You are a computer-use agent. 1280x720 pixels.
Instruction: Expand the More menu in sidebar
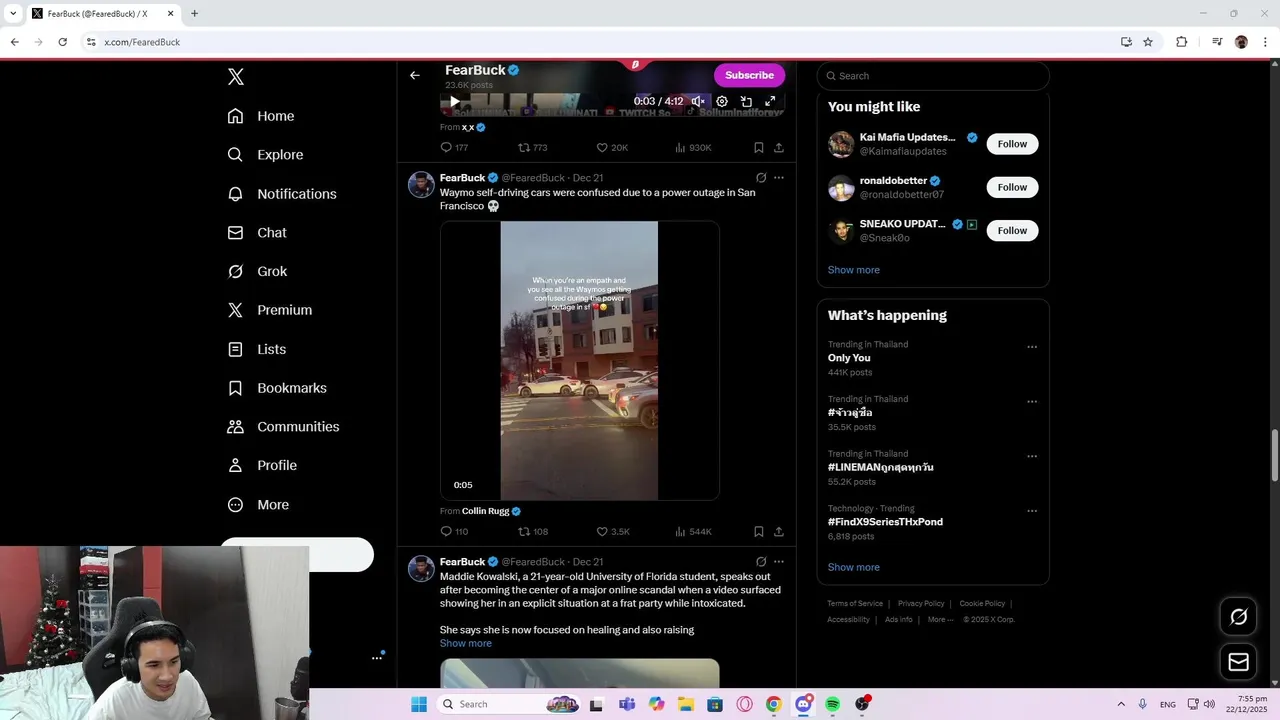(258, 505)
